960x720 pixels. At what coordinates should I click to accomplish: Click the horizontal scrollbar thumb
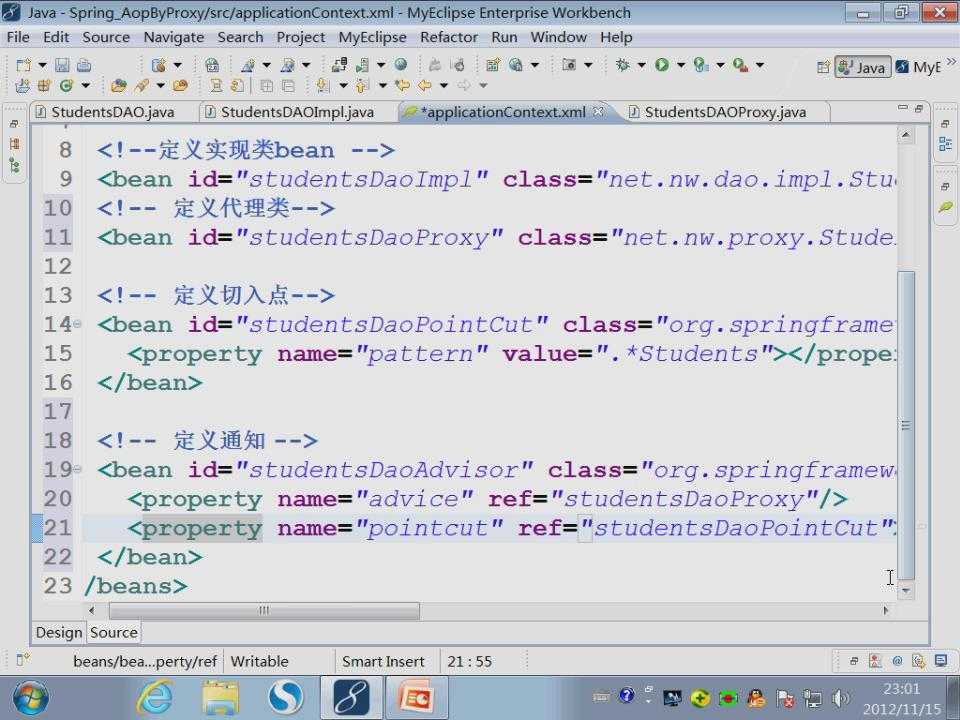[264, 610]
